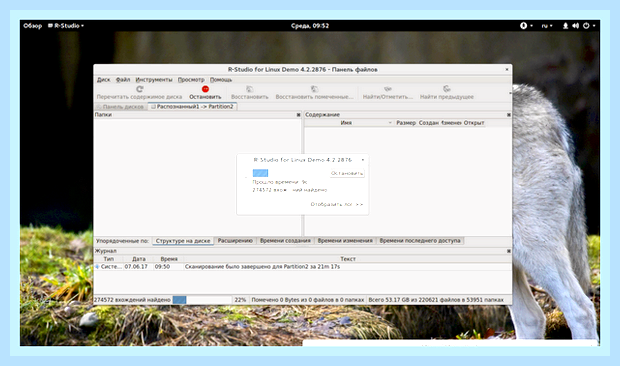
Task: Click the Текст column header in Журнал
Action: (x=348, y=259)
